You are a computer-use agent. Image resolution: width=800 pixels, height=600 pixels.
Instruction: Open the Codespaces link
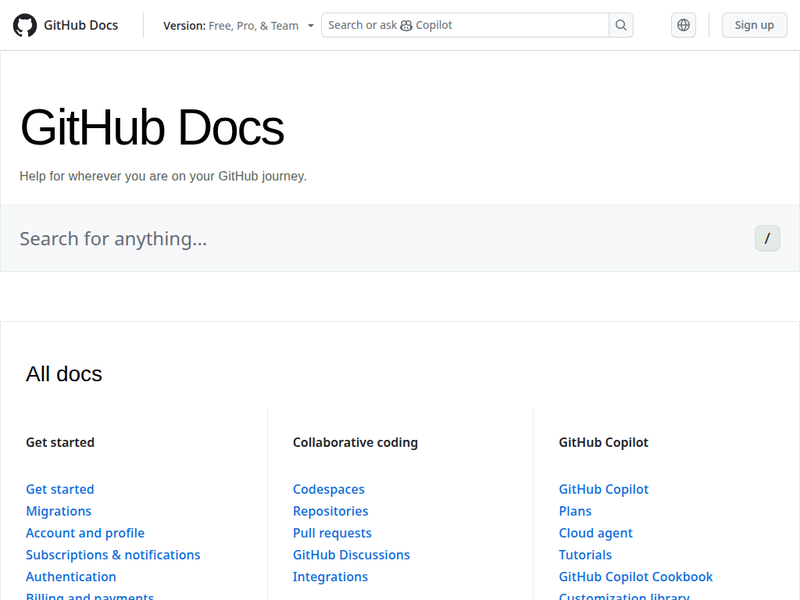click(x=329, y=489)
